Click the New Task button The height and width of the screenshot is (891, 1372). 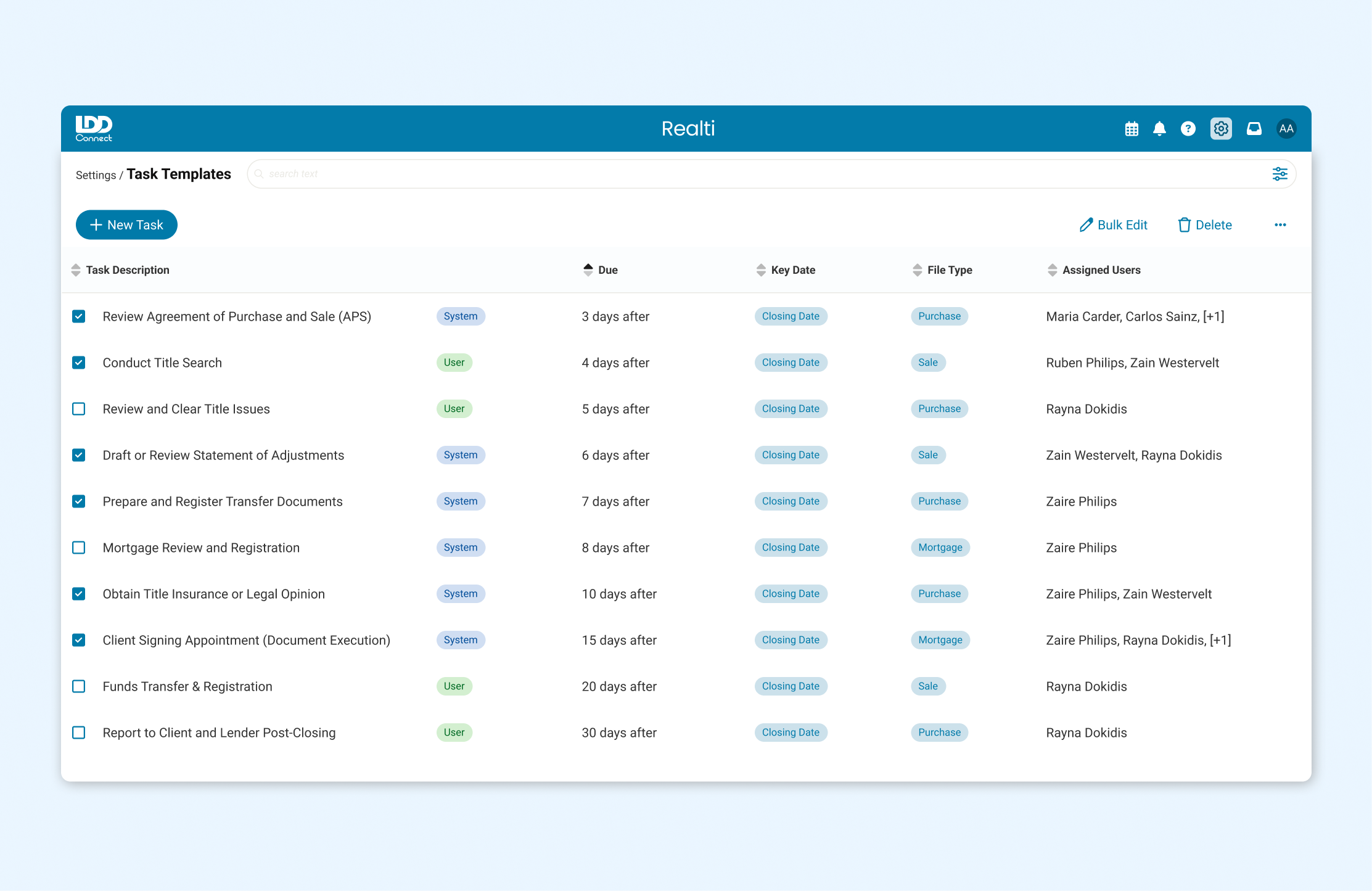[x=126, y=225]
